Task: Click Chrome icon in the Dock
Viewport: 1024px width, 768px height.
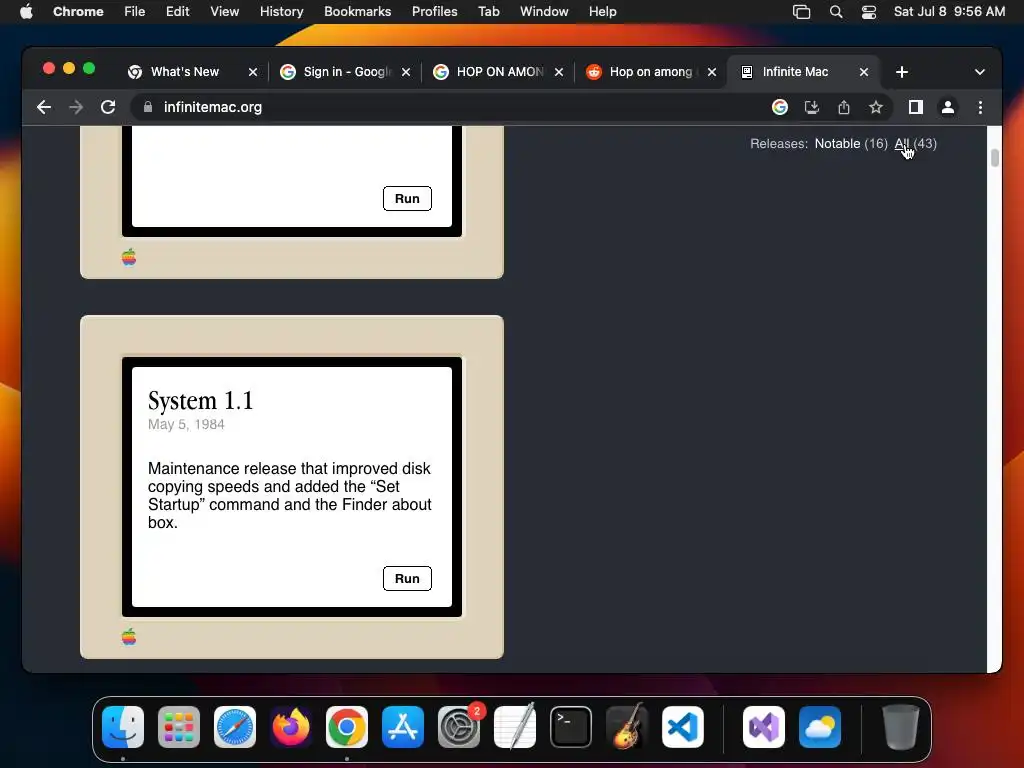Action: 347,727
